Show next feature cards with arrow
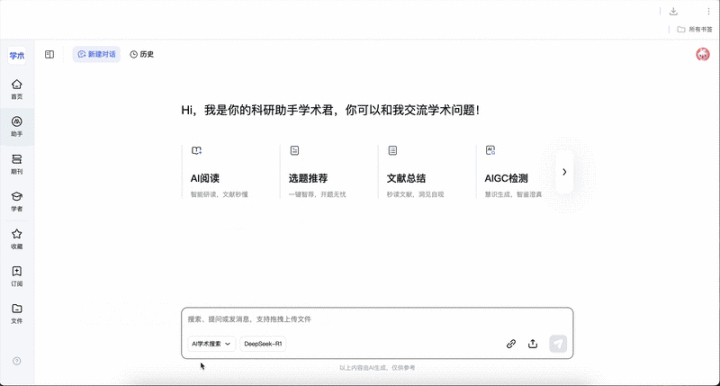This screenshot has height=386, width=720. coord(564,172)
